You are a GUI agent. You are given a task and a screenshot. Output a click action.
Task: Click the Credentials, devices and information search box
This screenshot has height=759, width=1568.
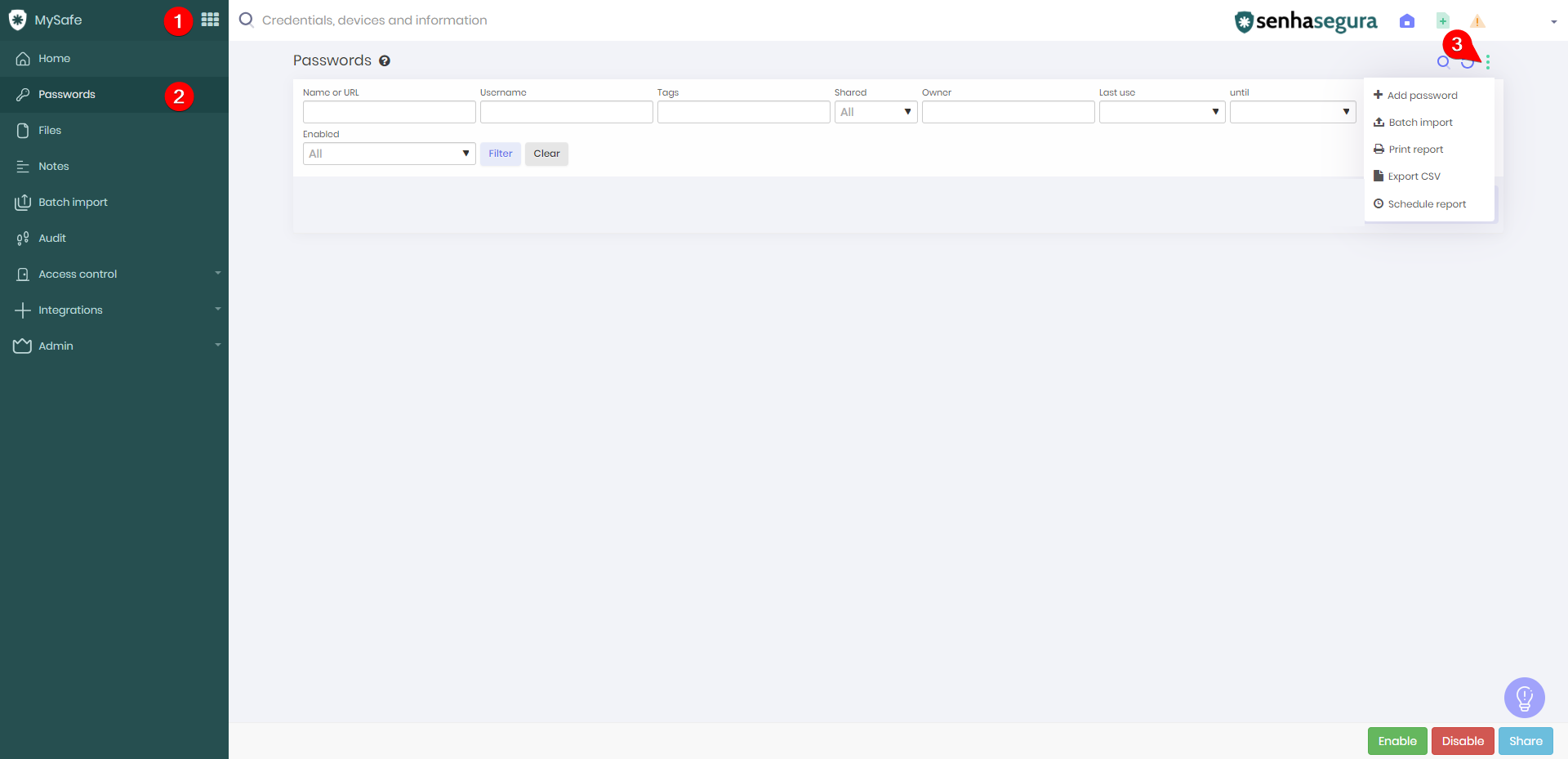coord(375,20)
